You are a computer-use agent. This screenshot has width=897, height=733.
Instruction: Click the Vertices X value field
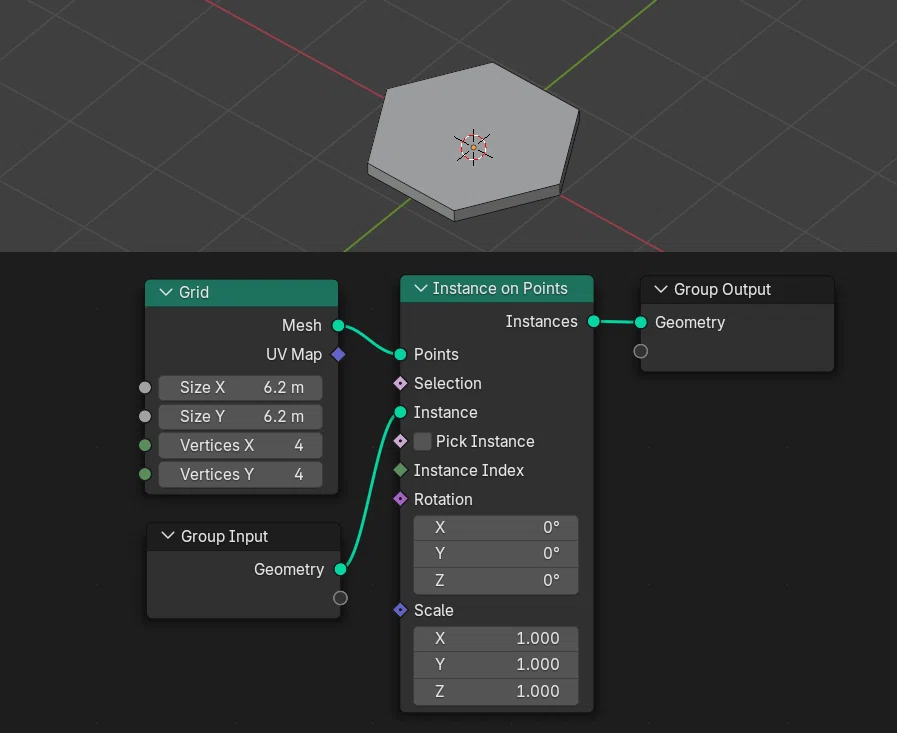coord(240,445)
